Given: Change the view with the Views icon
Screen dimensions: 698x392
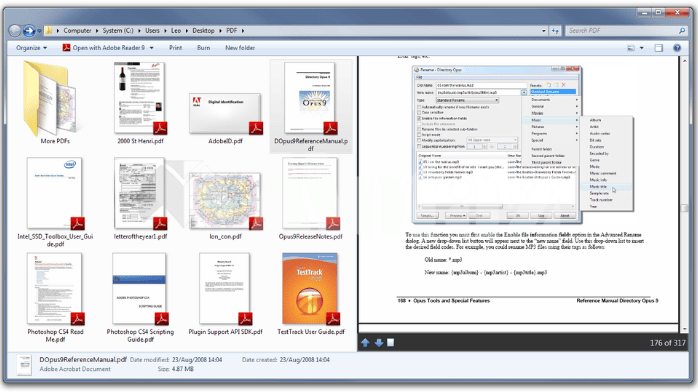Looking at the screenshot, I should 631,48.
